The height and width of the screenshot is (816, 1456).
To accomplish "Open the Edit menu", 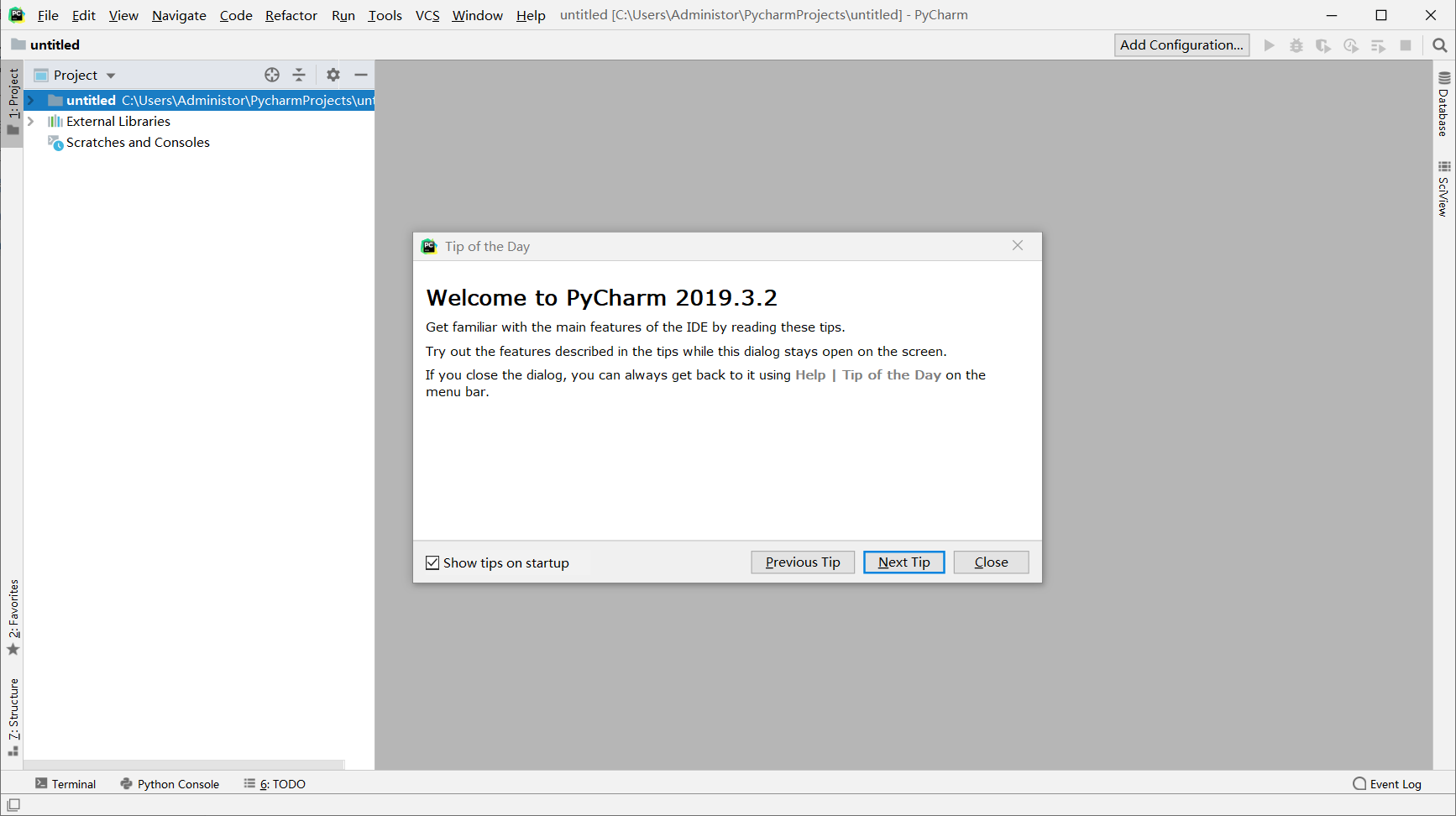I will tap(83, 15).
